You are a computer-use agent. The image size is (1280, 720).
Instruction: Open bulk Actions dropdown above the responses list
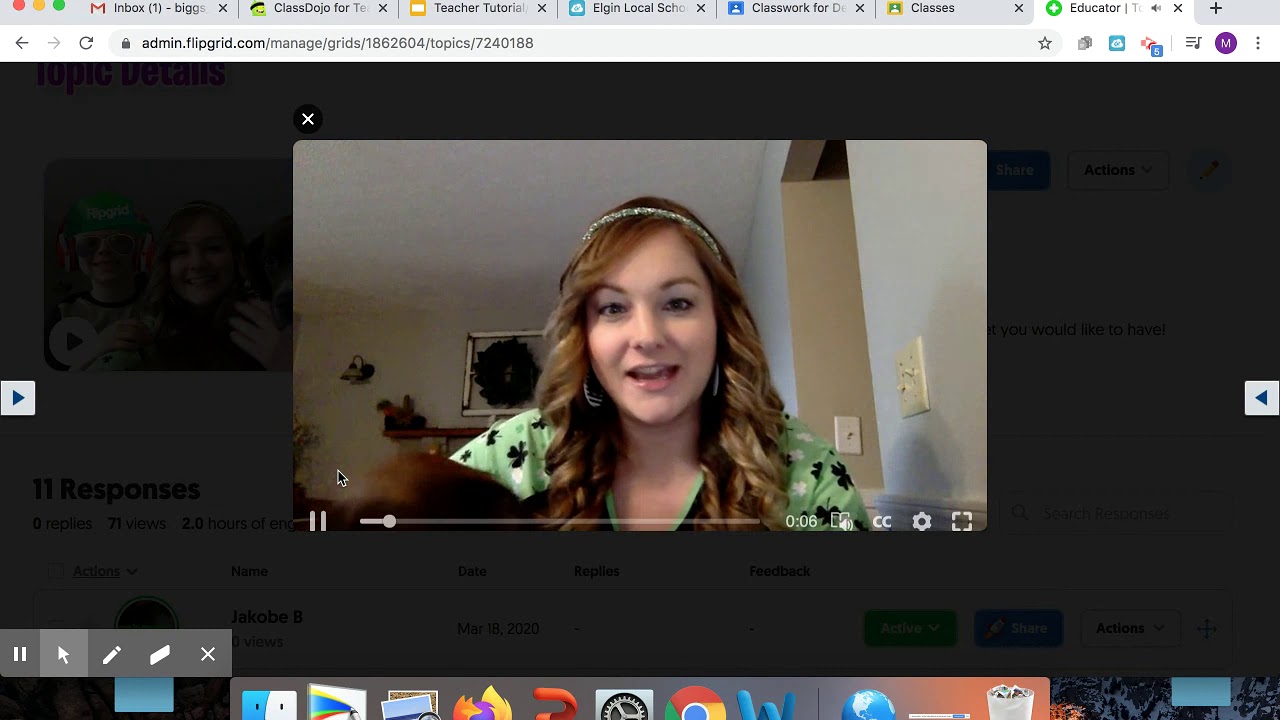[x=105, y=571]
